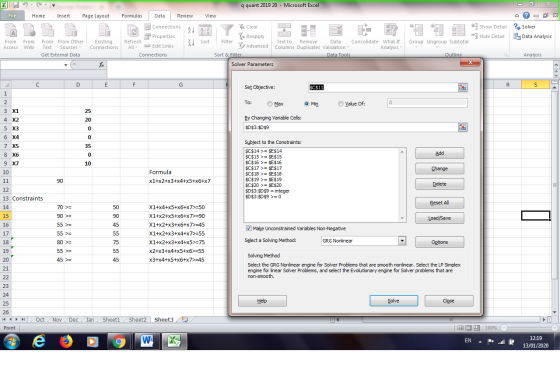560x386 pixels.
Task: Select constraint $C$14 >= $E$14
Action: click(264, 151)
